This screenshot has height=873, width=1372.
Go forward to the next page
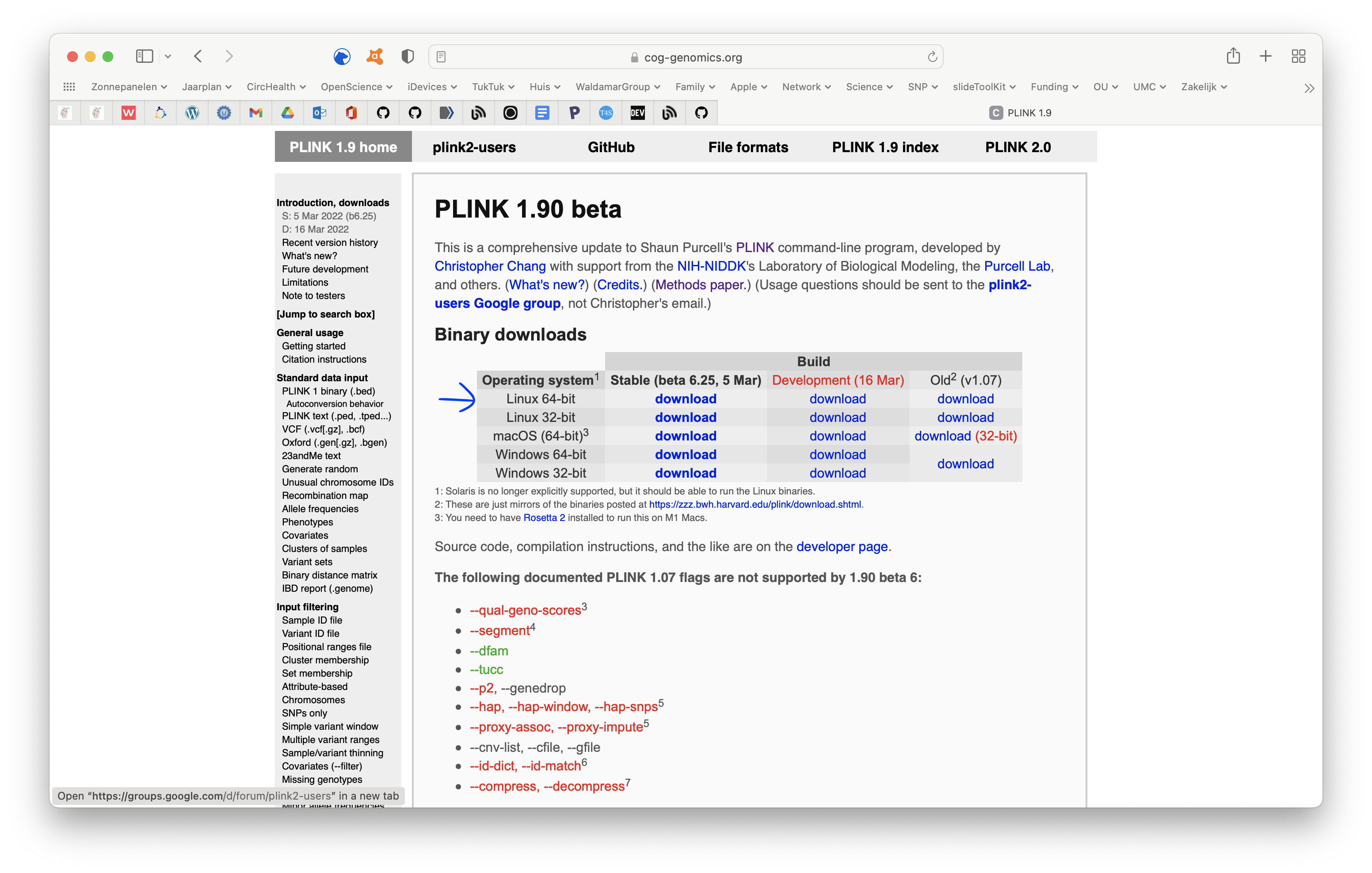tap(229, 56)
